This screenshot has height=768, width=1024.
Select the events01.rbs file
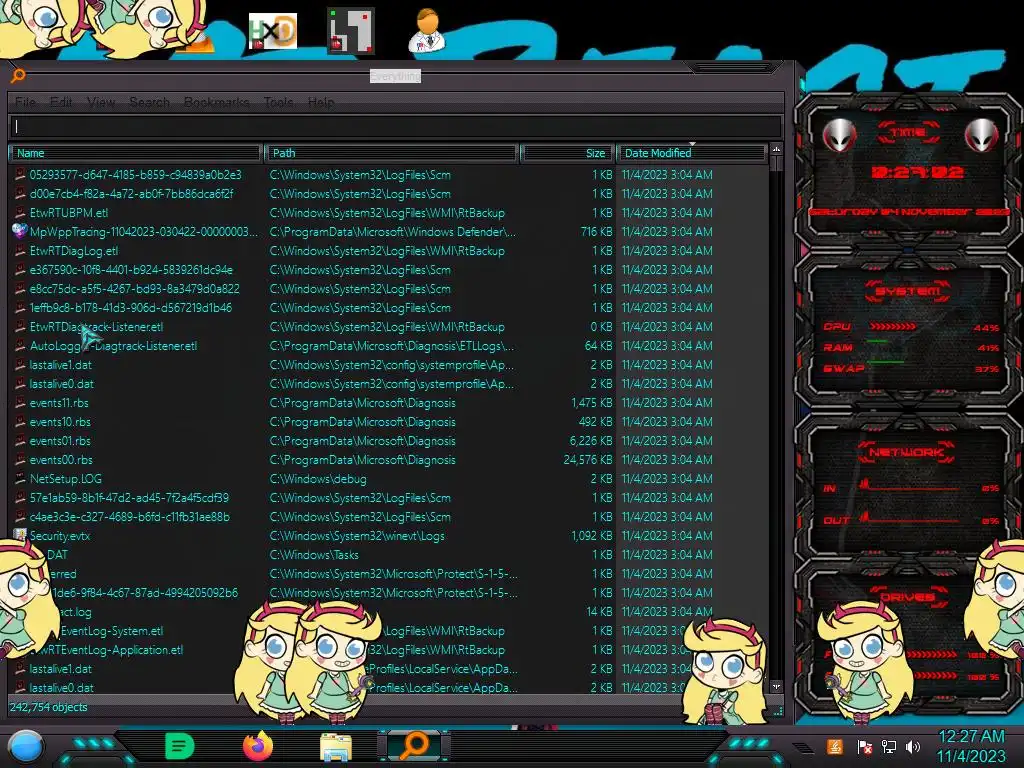coord(60,441)
